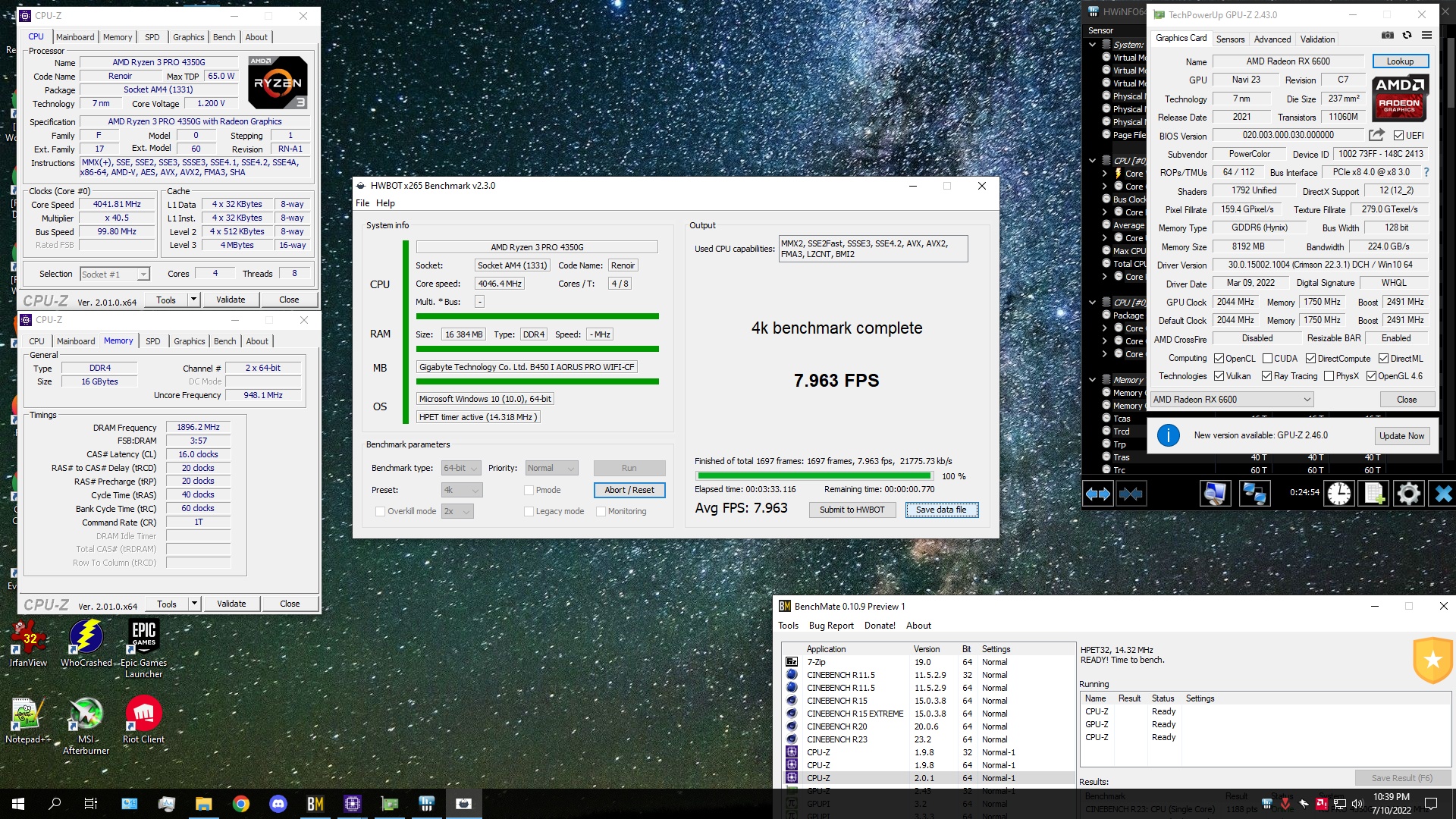This screenshot has width=1456, height=819.
Task: Open the File menu in HWBOT x265
Action: pos(362,203)
